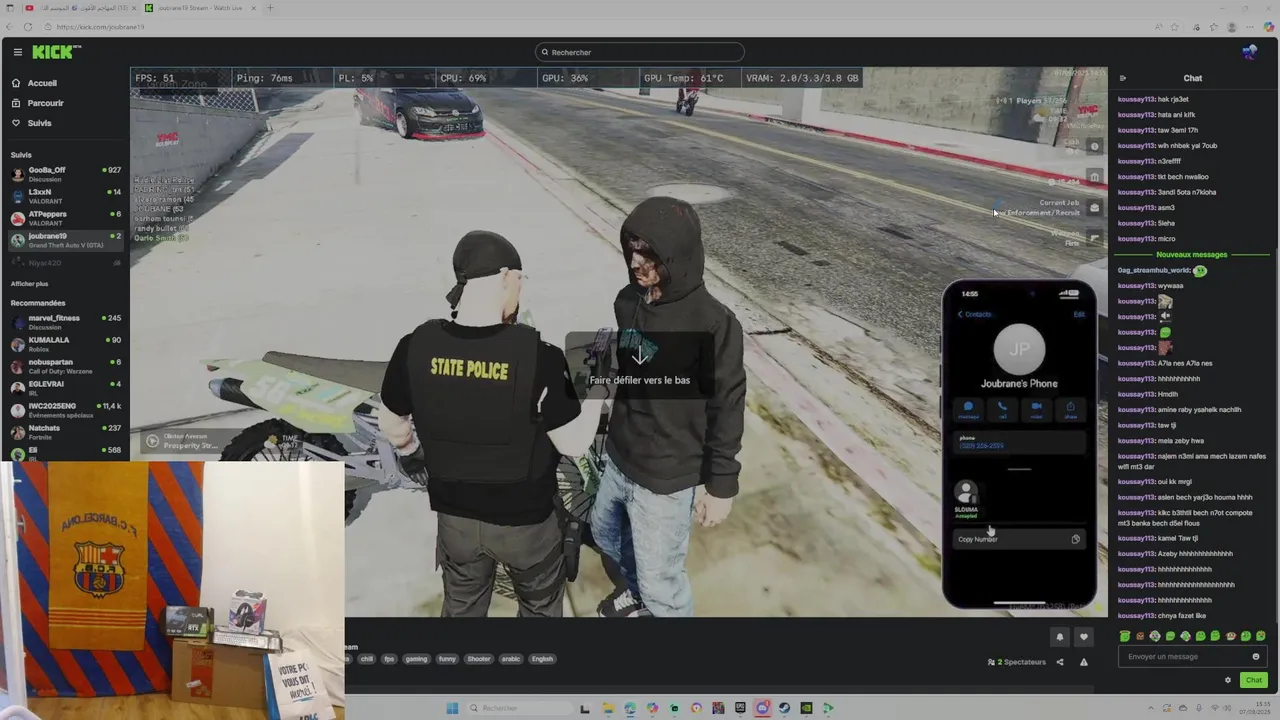The width and height of the screenshot is (1280, 720).
Task: Click the browser back arrow
Action: 9,27
